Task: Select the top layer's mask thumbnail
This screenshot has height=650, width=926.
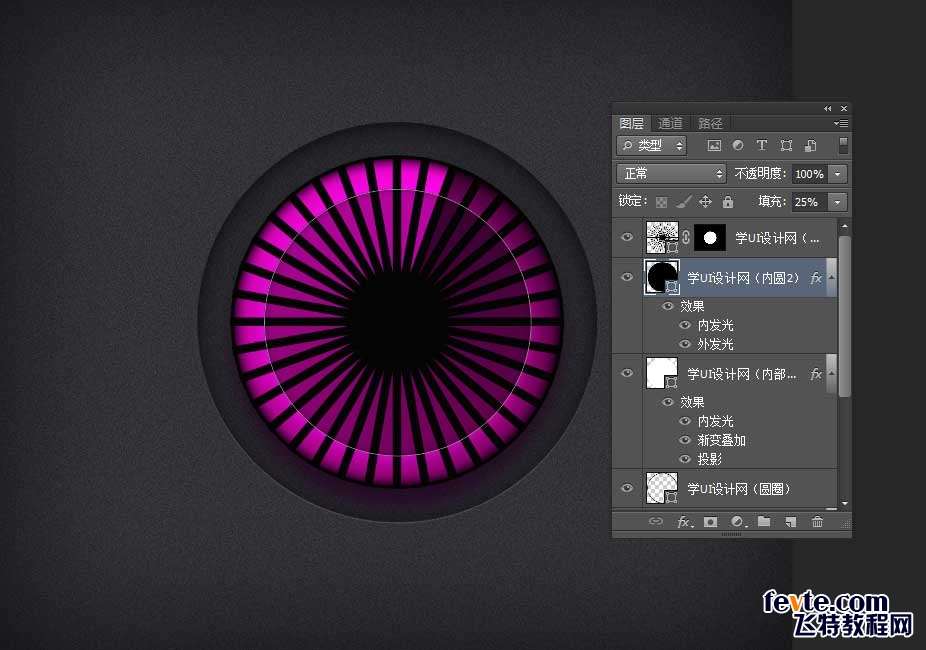Action: click(710, 237)
